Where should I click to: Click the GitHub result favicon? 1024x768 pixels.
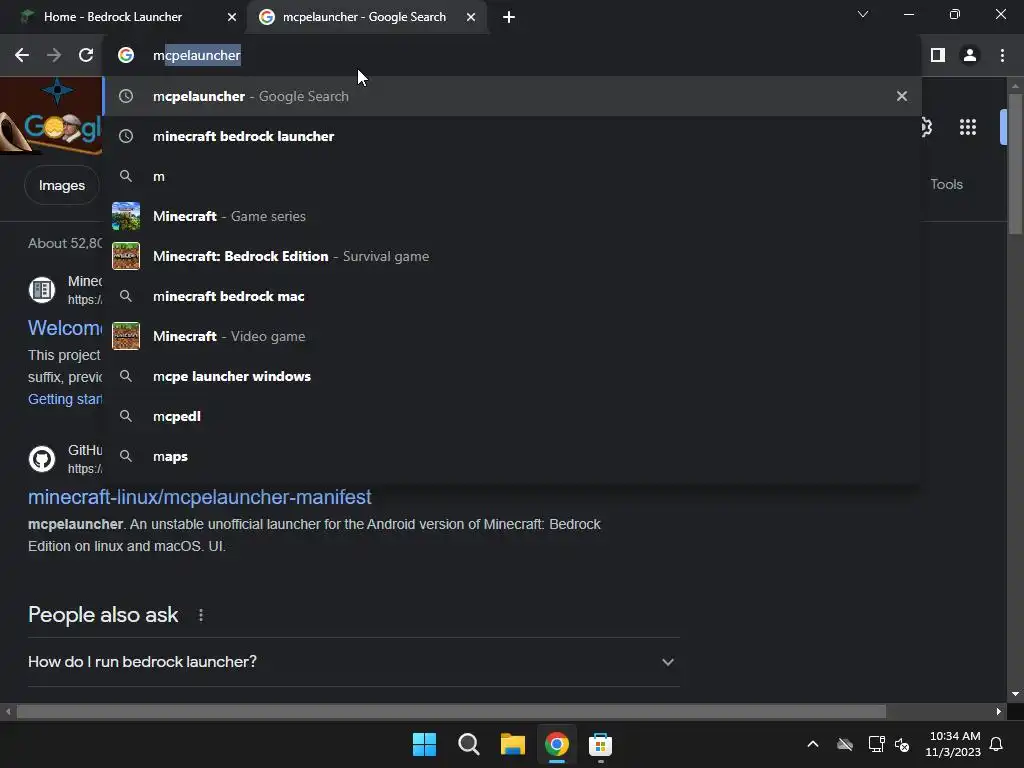click(x=42, y=459)
